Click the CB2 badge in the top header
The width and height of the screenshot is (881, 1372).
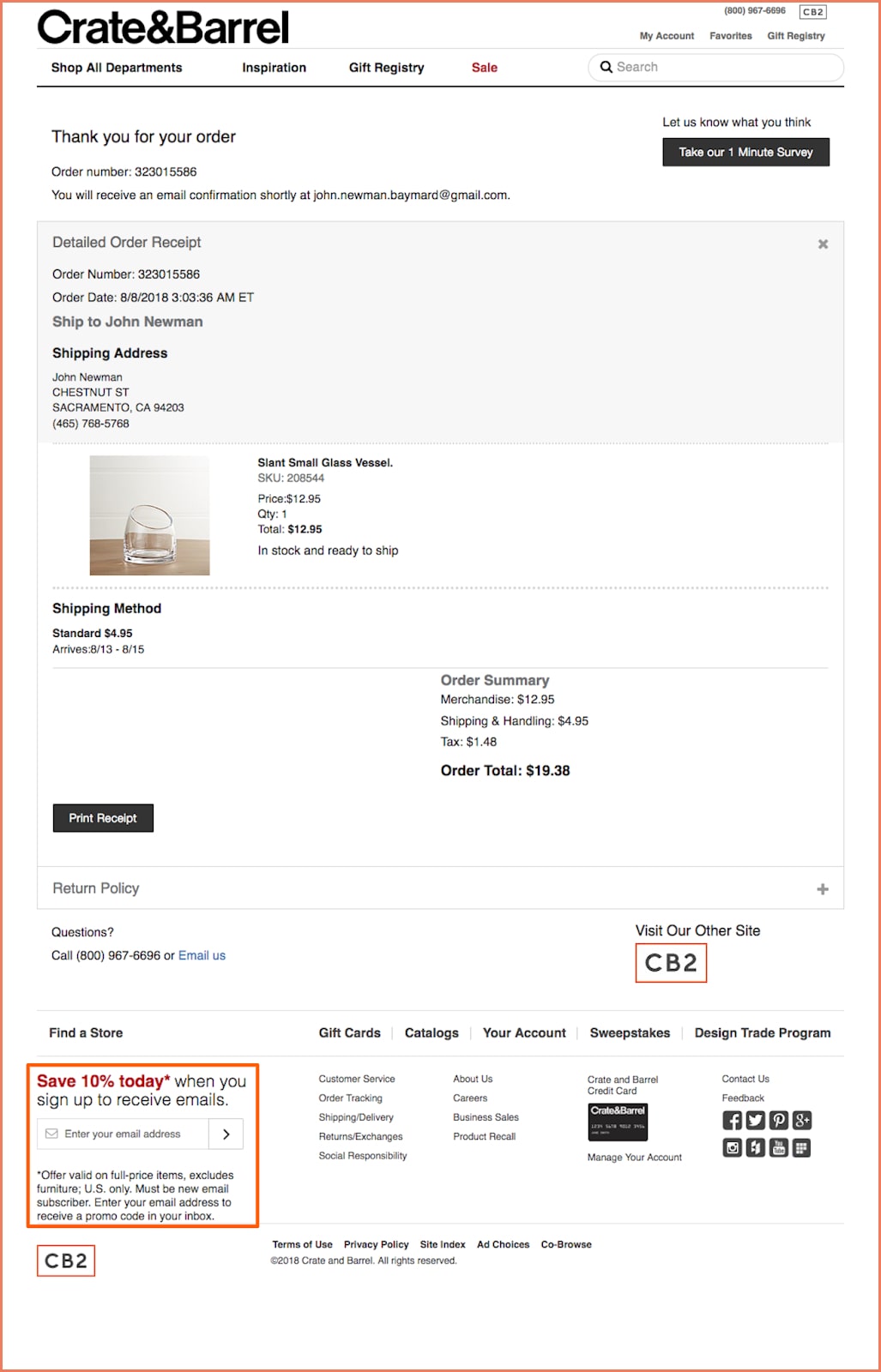click(812, 12)
